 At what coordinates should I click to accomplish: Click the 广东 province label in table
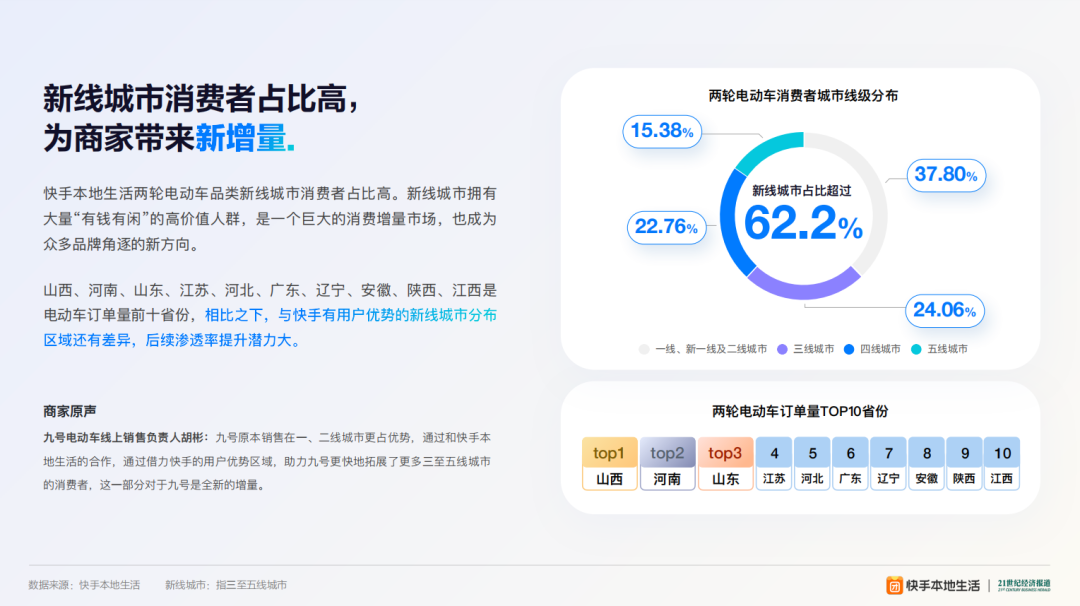point(850,479)
